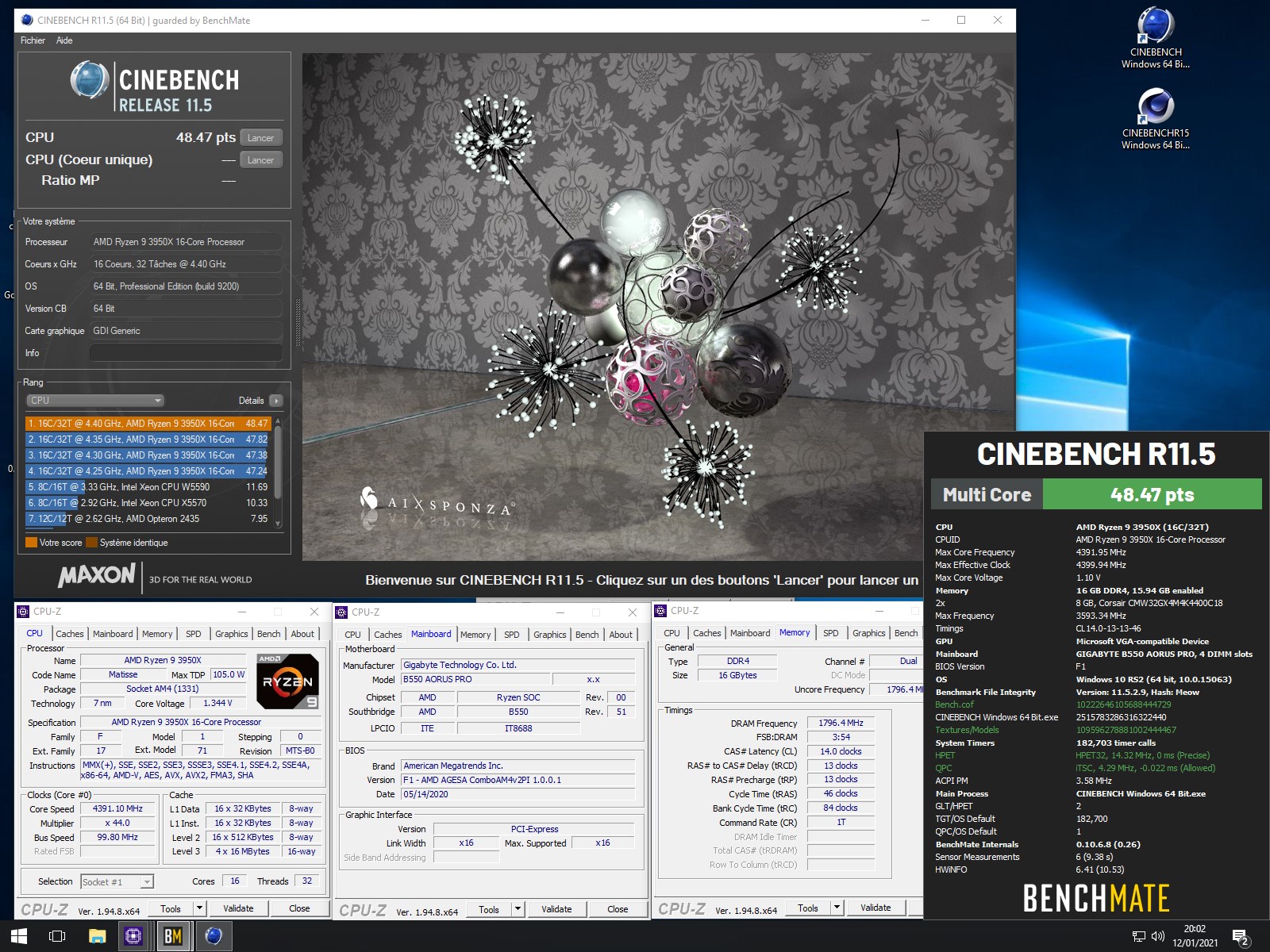
Task: Select the Intel Xeon CPU W5590 ranking row
Action: coord(148,487)
